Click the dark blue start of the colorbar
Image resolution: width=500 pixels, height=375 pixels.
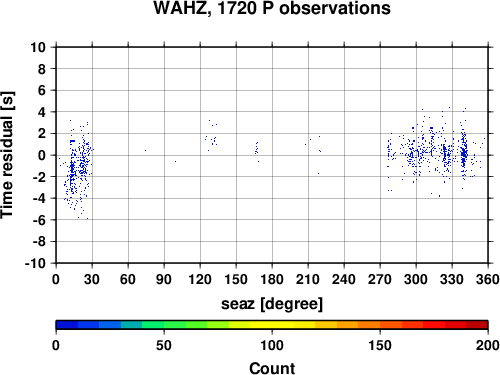(x=67, y=325)
